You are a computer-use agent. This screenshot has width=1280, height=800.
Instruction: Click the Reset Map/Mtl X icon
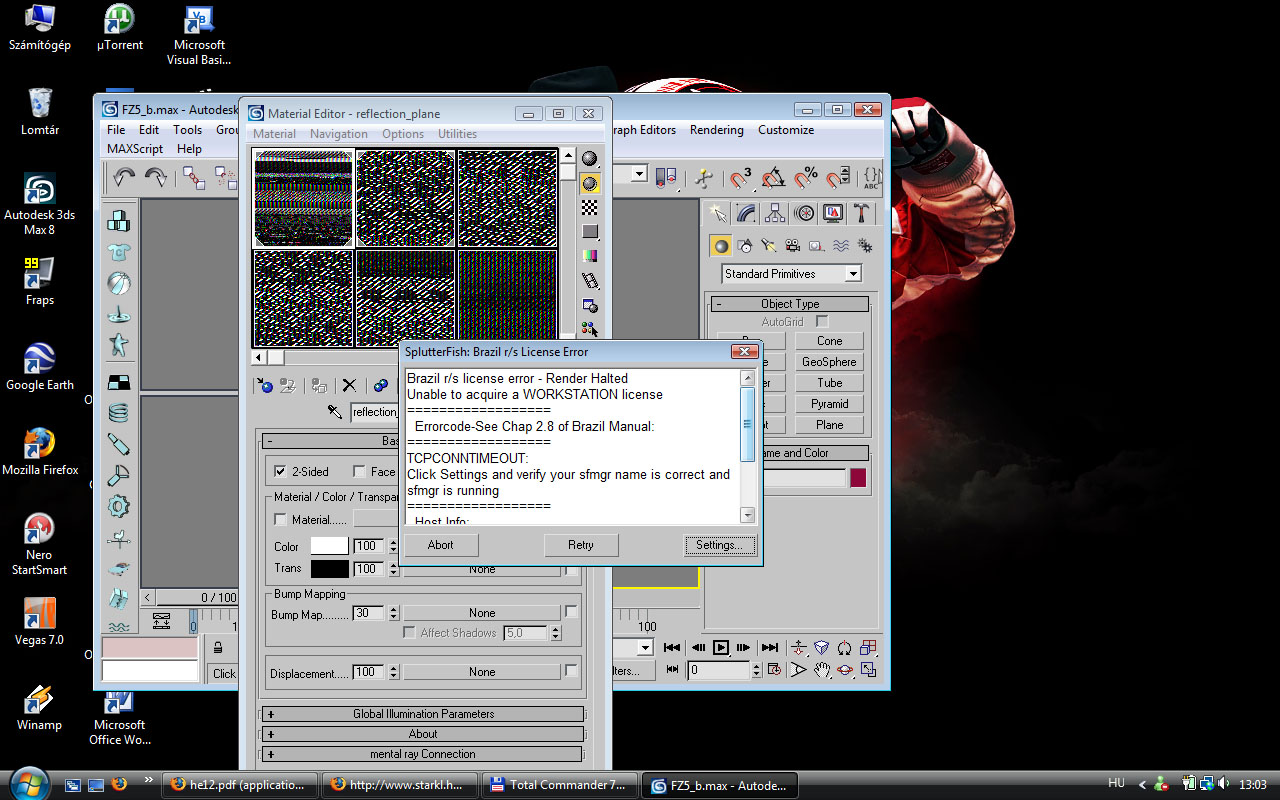click(x=349, y=385)
